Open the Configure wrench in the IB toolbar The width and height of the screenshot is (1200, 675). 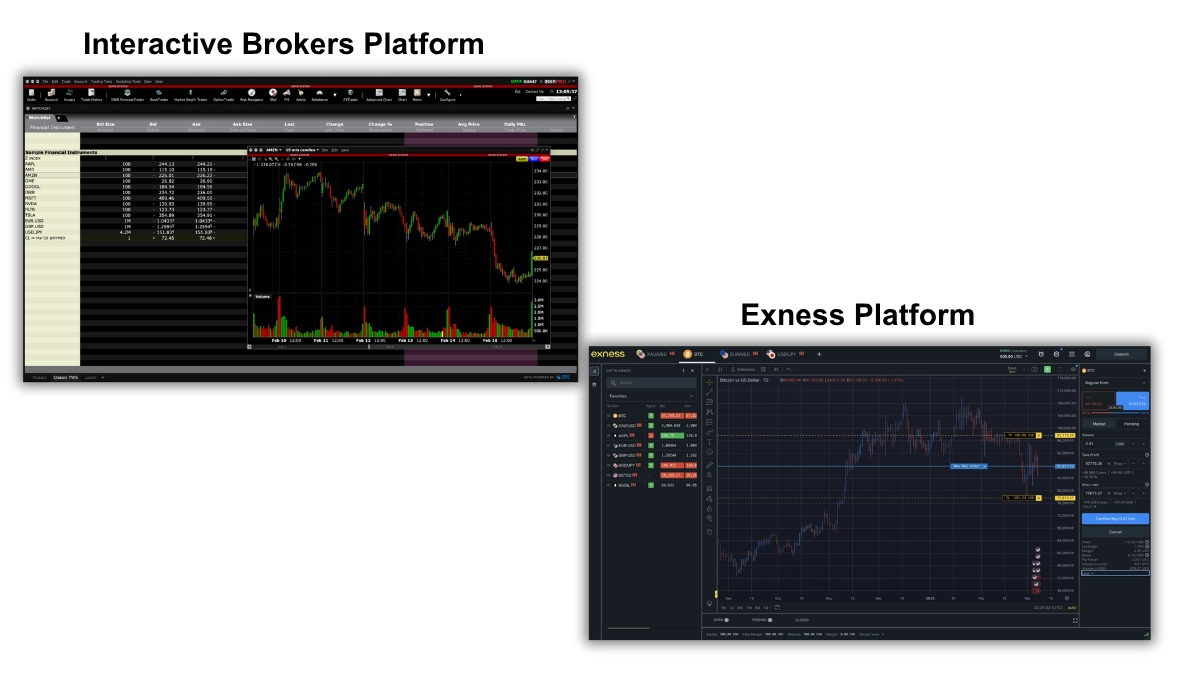pos(447,95)
